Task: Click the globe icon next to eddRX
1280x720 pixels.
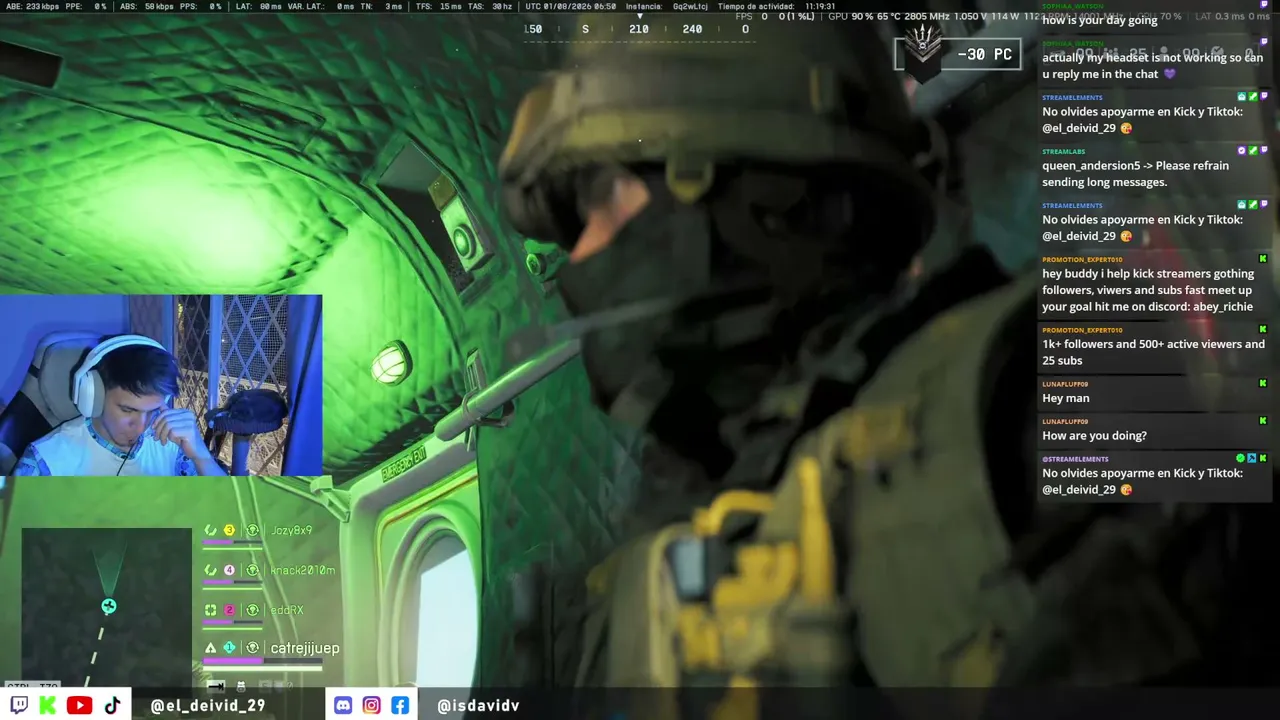Action: [253, 610]
